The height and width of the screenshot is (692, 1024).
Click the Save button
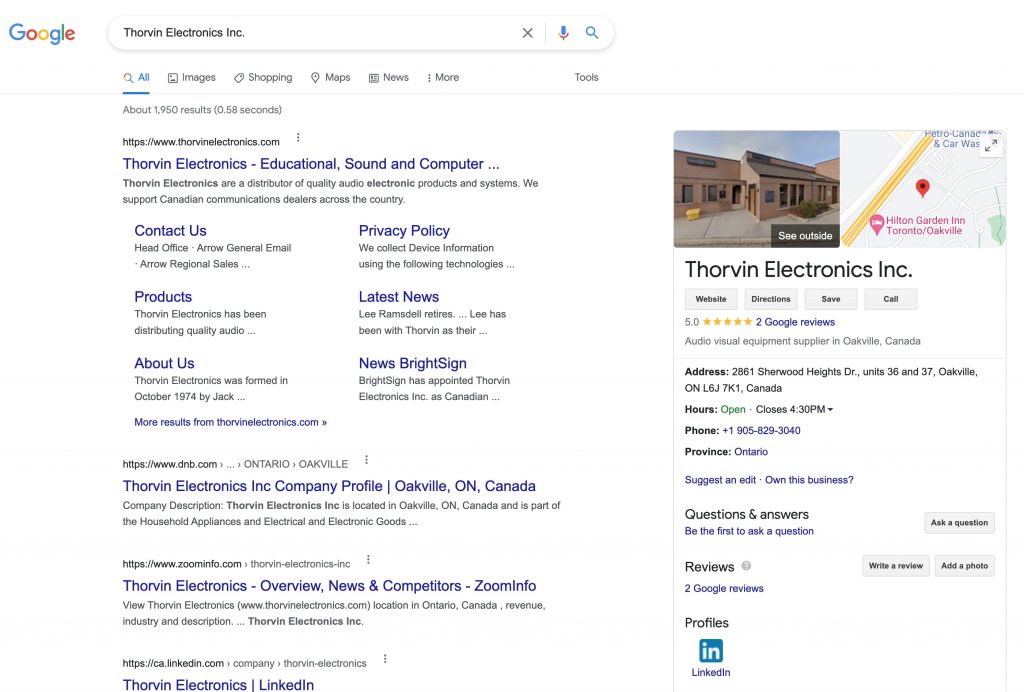tap(831, 299)
